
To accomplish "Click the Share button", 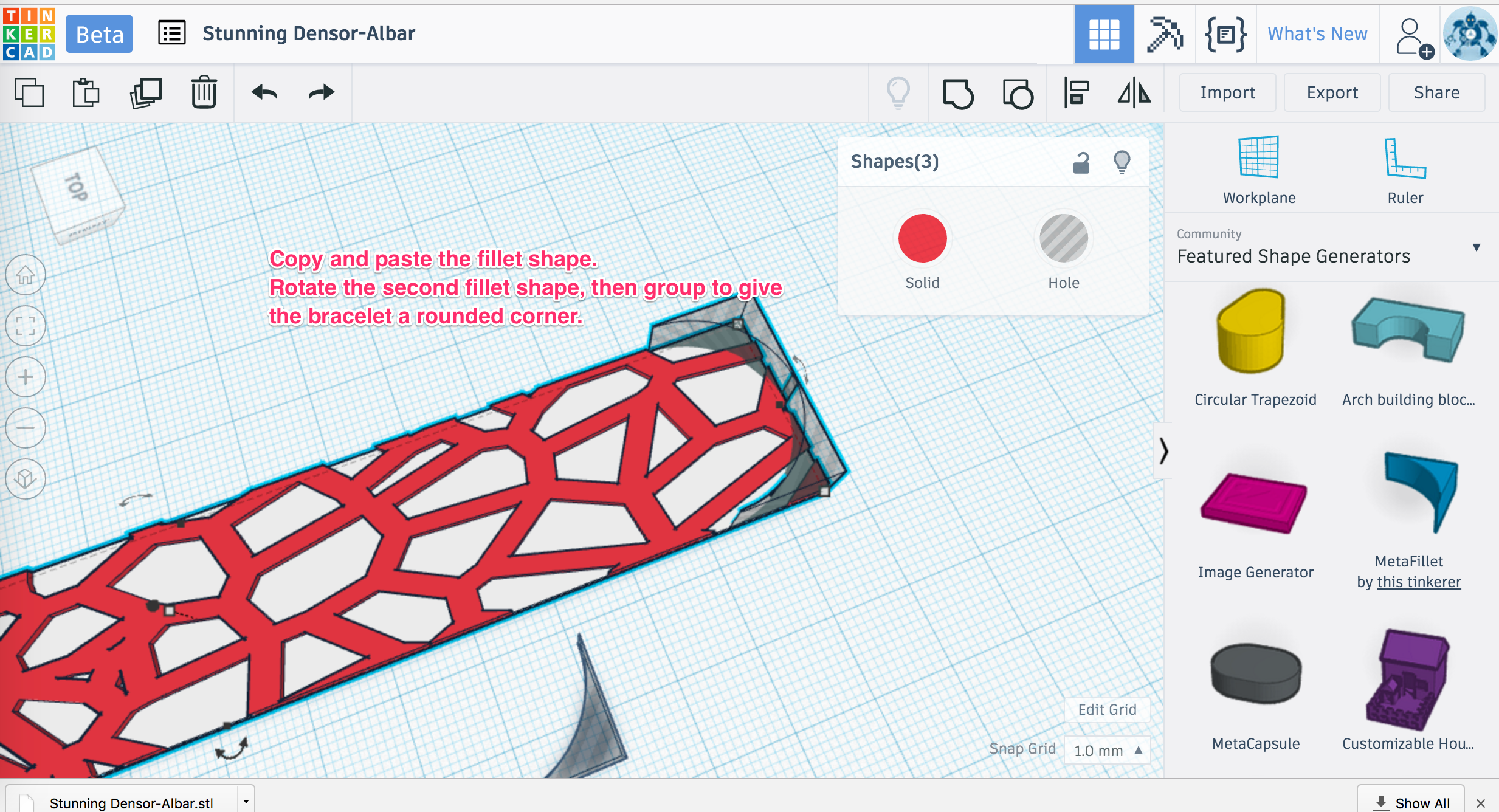I will click(1437, 91).
